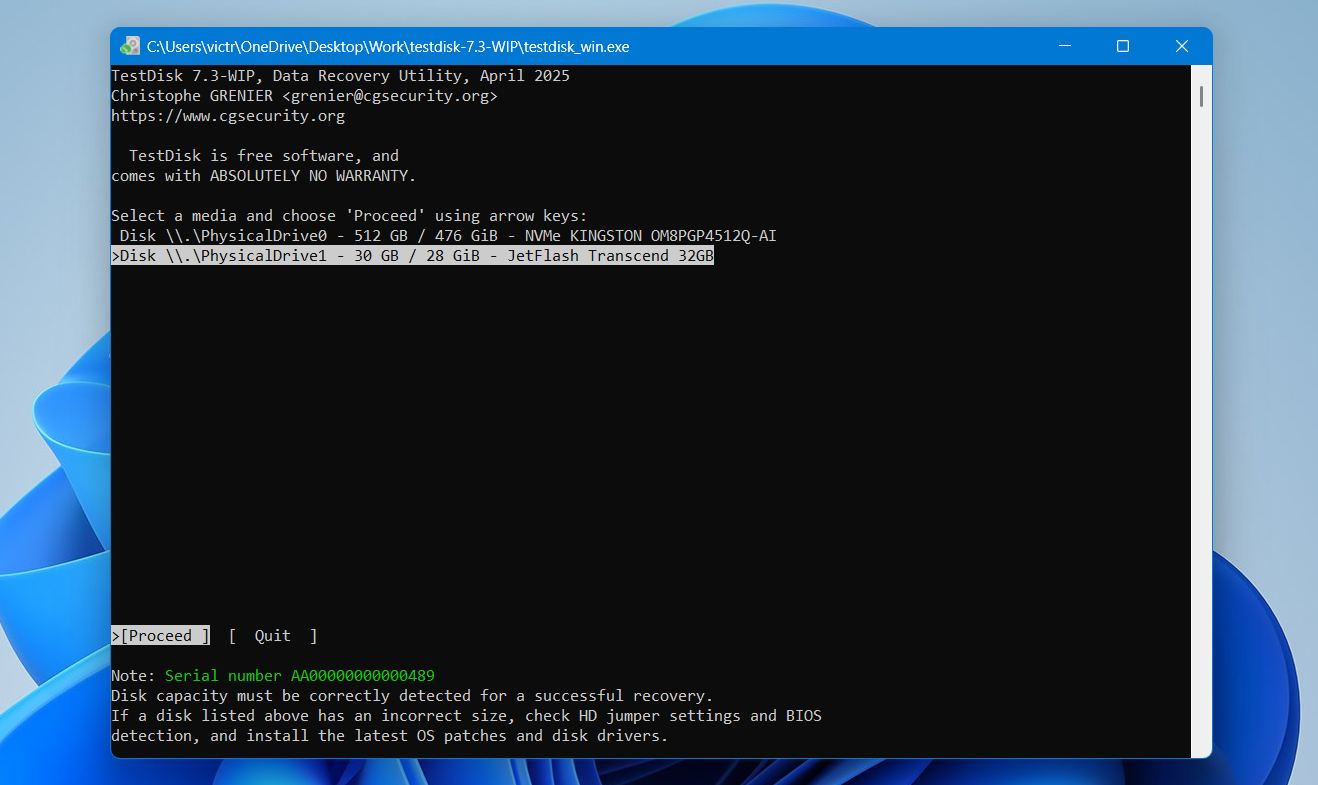Click the minimize window icon
The image size is (1318, 785).
pyautogui.click(x=1064, y=46)
